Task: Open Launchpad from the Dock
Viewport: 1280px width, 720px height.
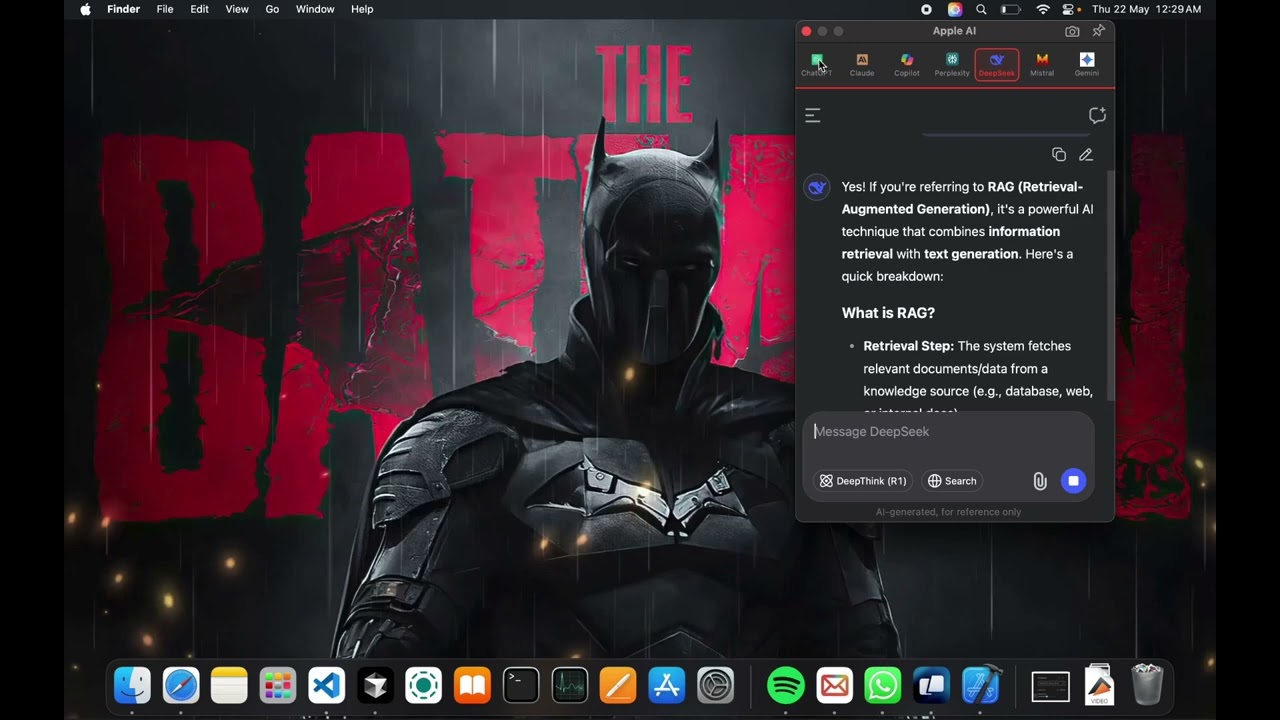Action: (278, 685)
